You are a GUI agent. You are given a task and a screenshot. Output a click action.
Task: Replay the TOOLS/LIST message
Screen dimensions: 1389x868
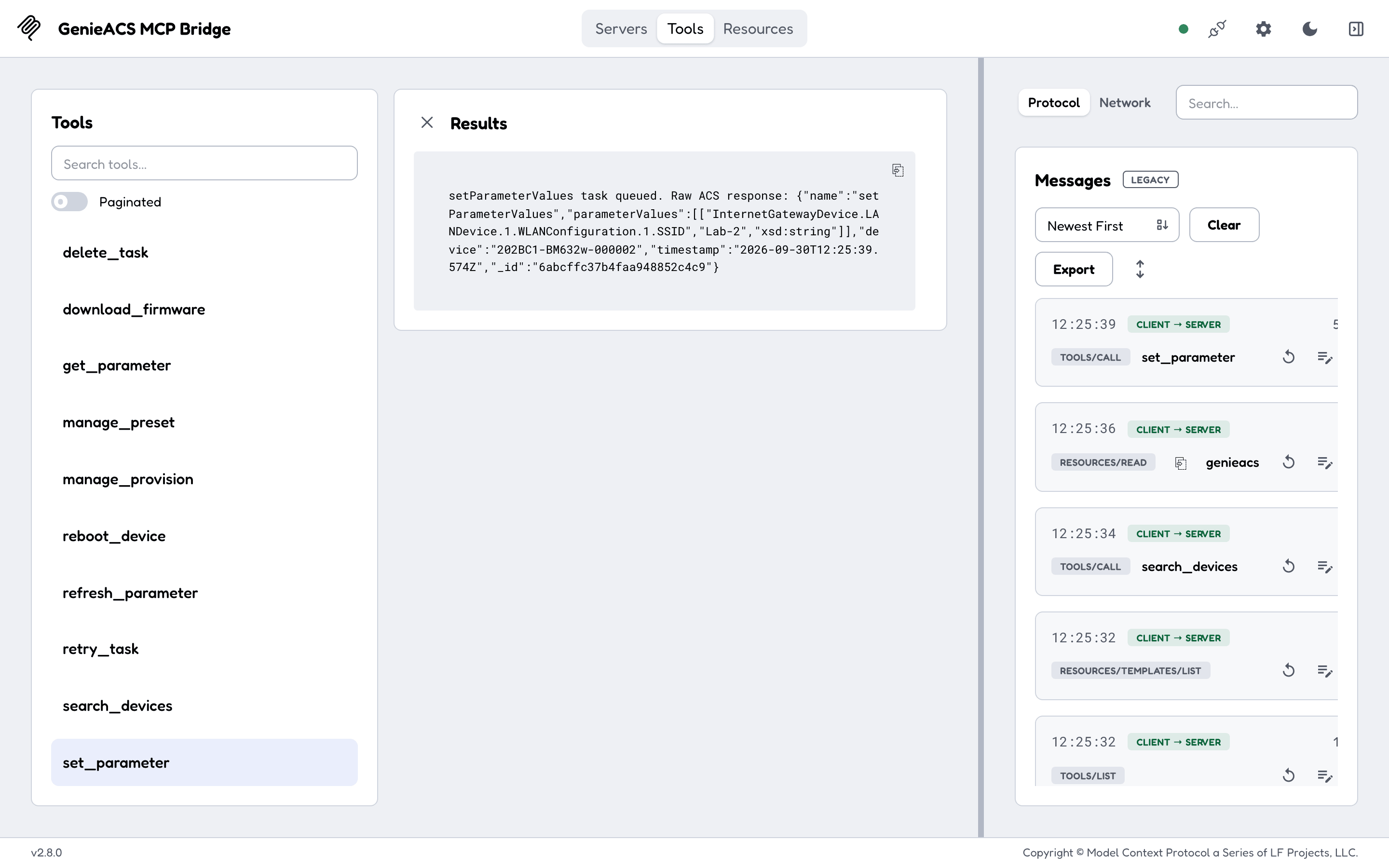(x=1289, y=775)
